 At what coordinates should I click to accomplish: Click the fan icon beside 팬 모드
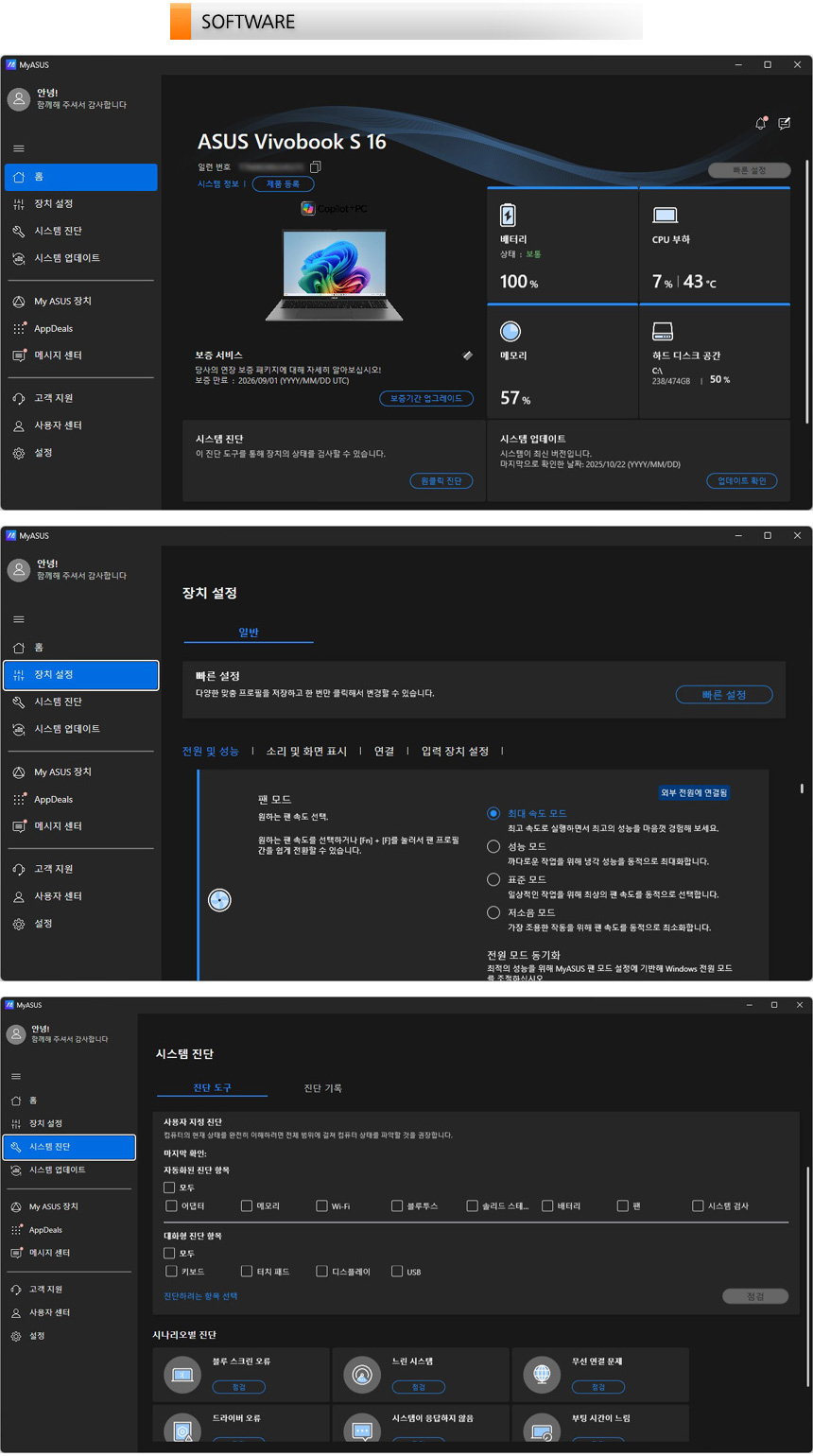219,900
